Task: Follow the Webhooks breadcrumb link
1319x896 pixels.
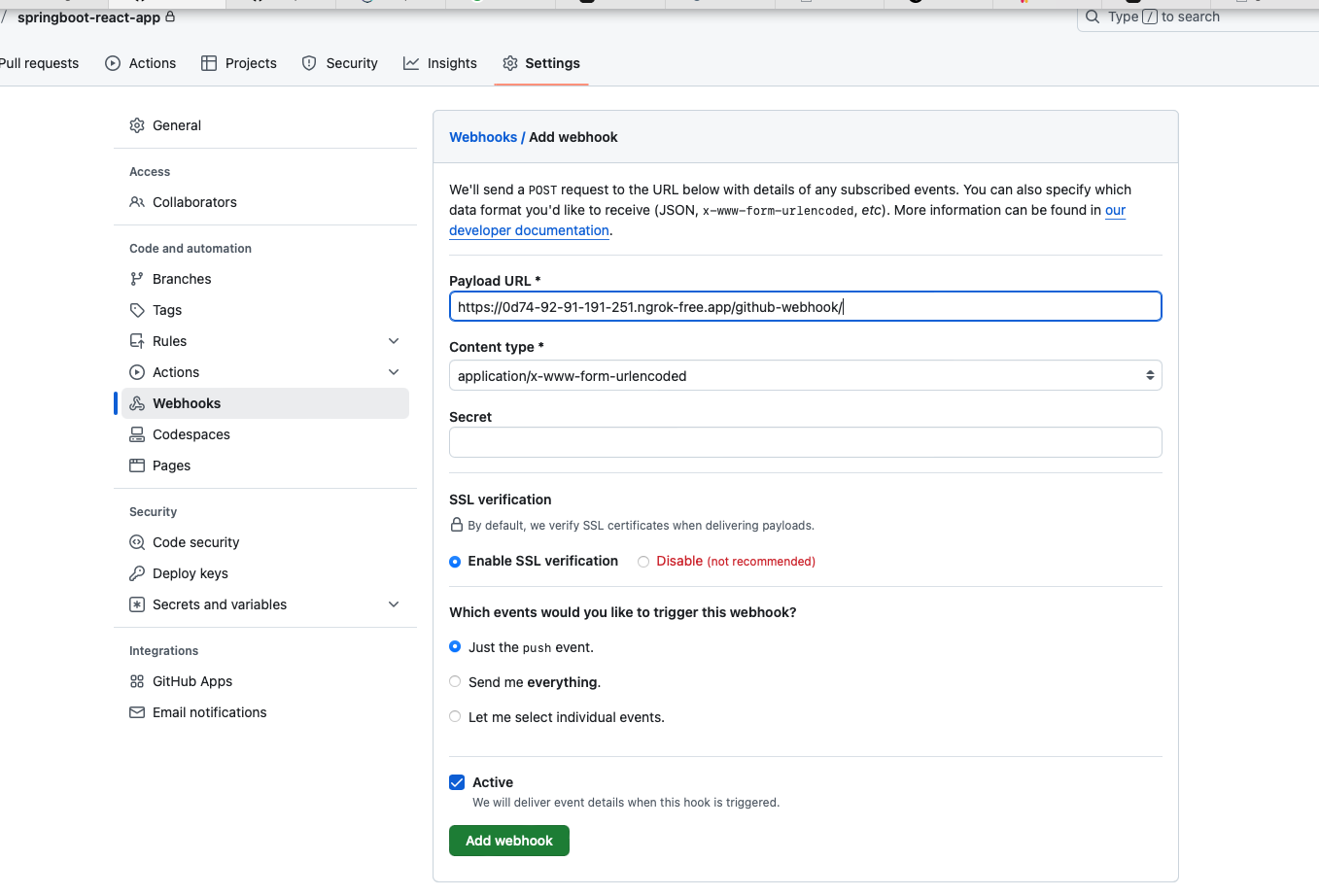Action: pos(483,137)
